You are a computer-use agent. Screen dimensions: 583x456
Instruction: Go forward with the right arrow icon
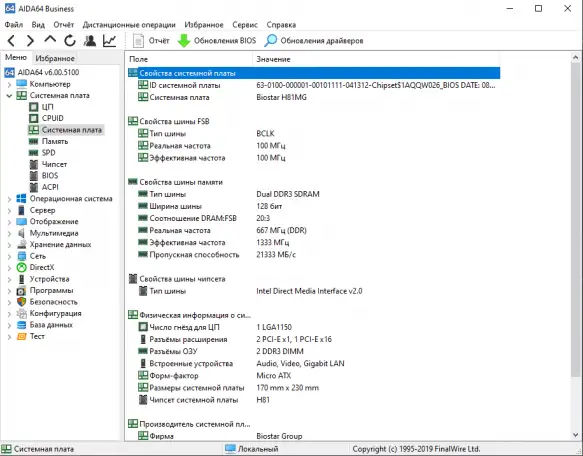click(30, 41)
